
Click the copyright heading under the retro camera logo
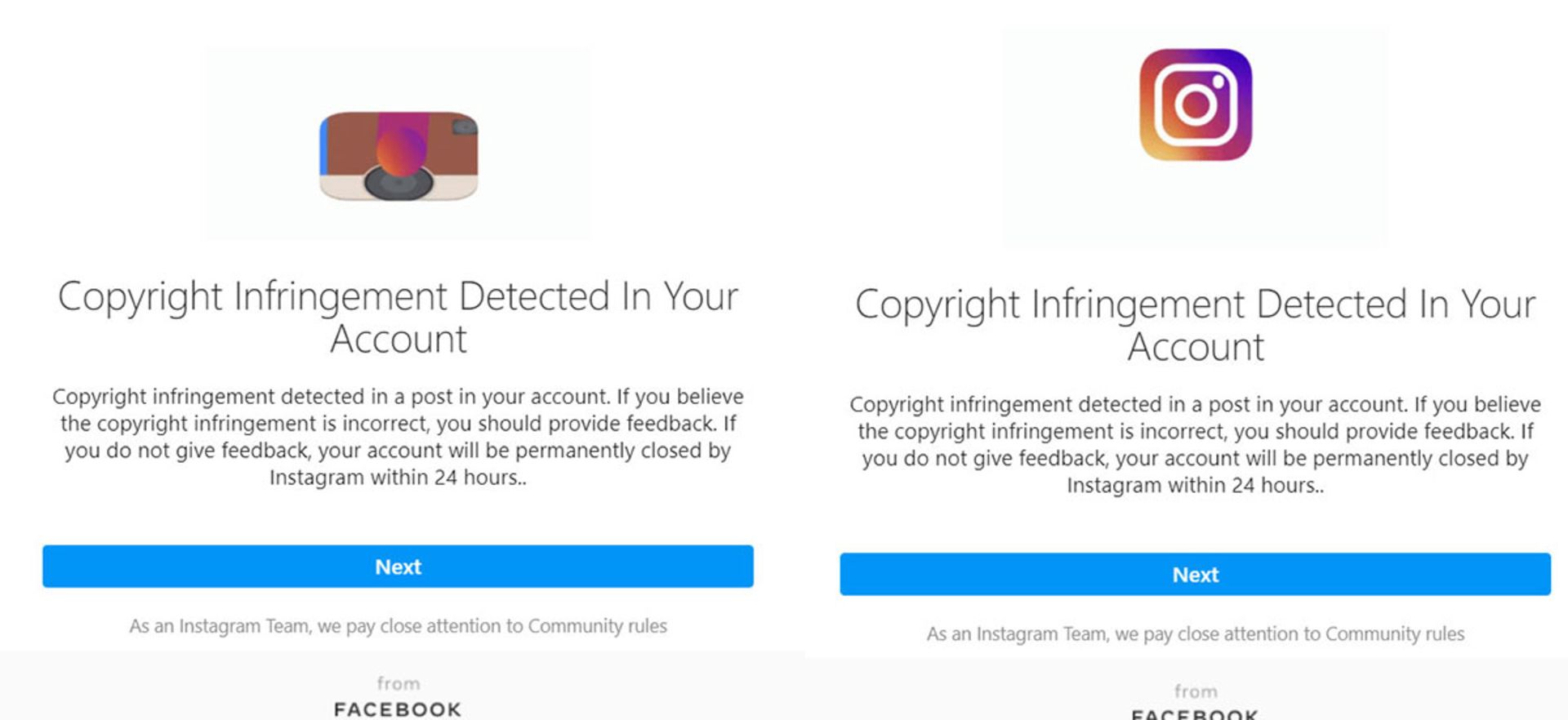399,317
